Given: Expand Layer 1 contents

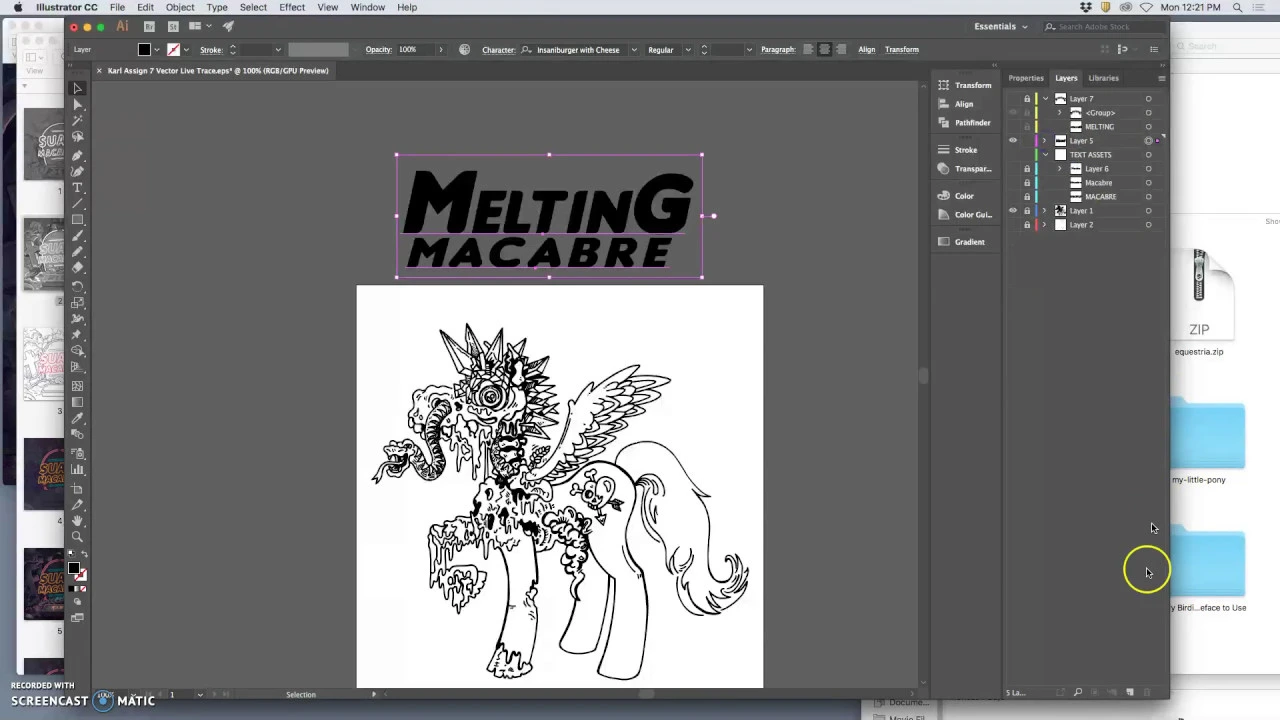Looking at the screenshot, I should click(1046, 211).
